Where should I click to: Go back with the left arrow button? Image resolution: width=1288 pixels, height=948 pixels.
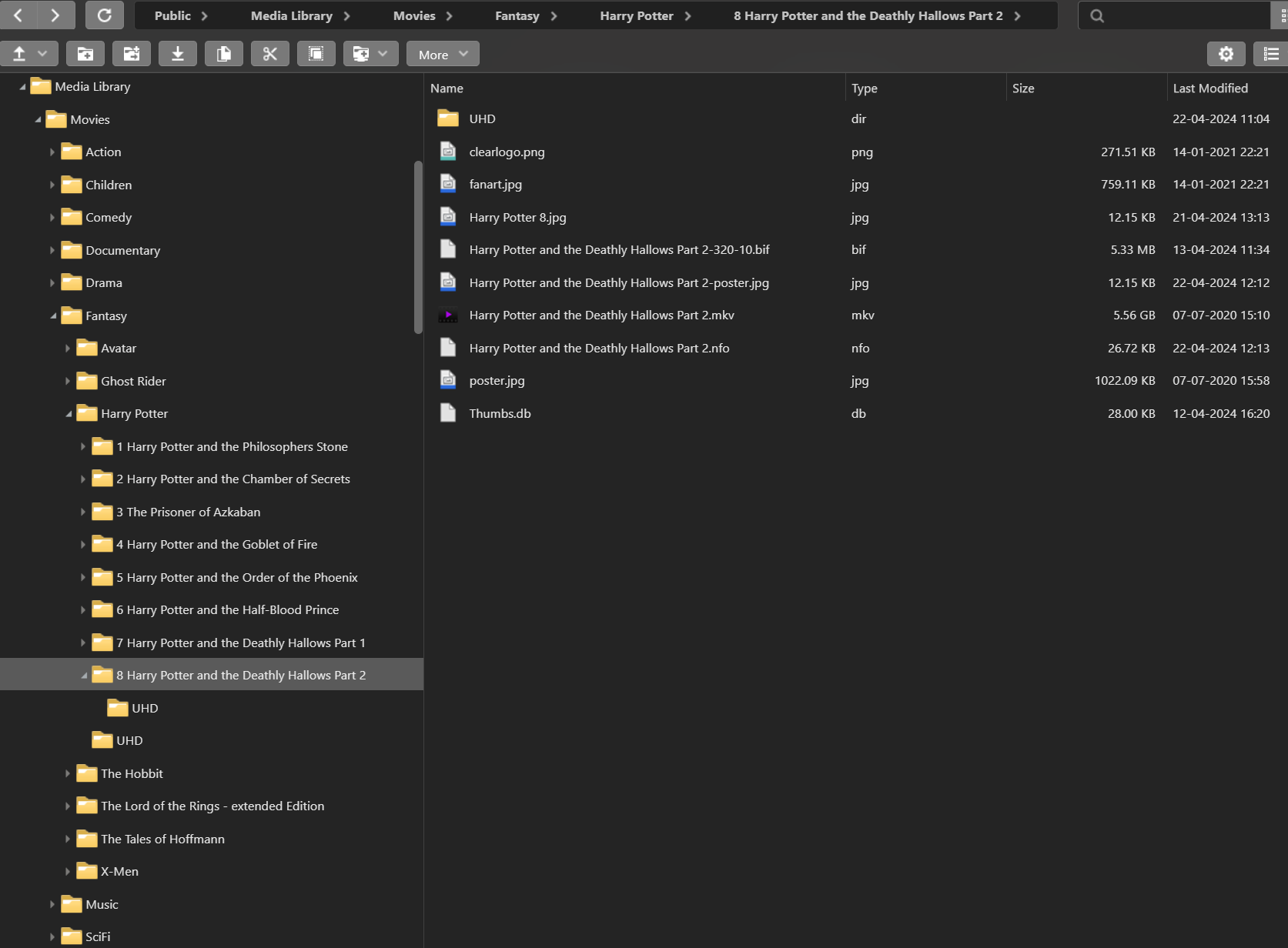[18, 15]
